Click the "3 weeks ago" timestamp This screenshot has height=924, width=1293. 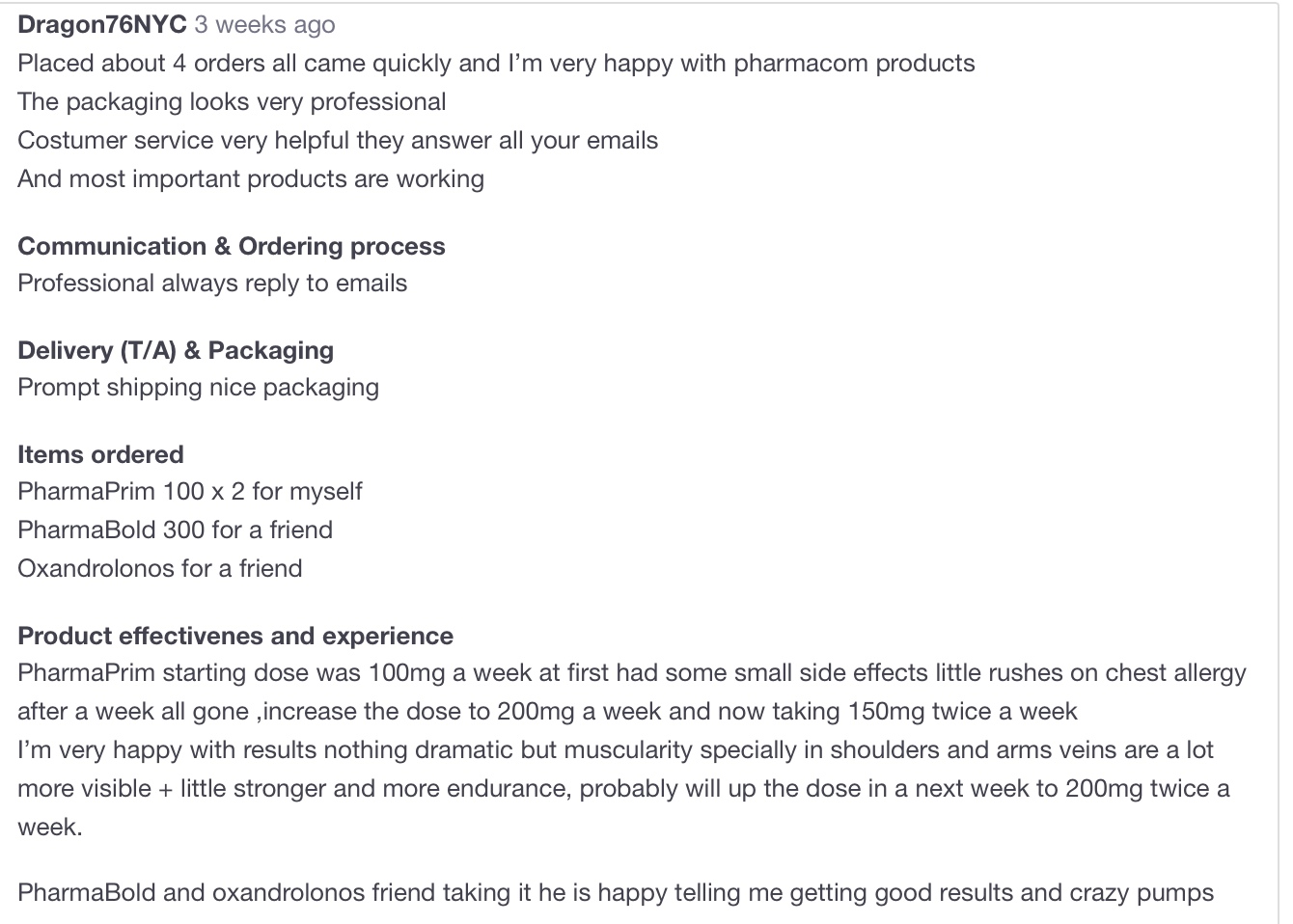265,25
